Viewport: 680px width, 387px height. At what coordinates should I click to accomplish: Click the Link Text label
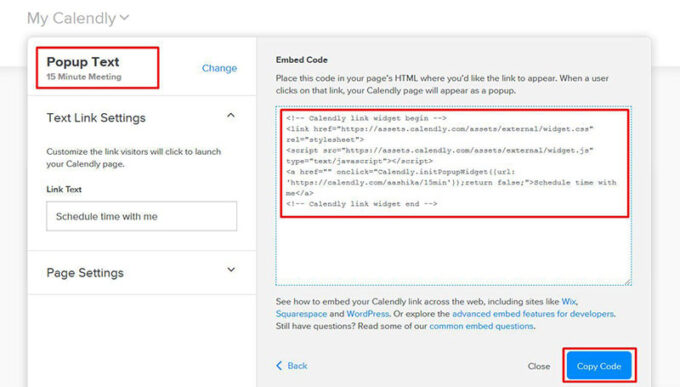point(64,189)
